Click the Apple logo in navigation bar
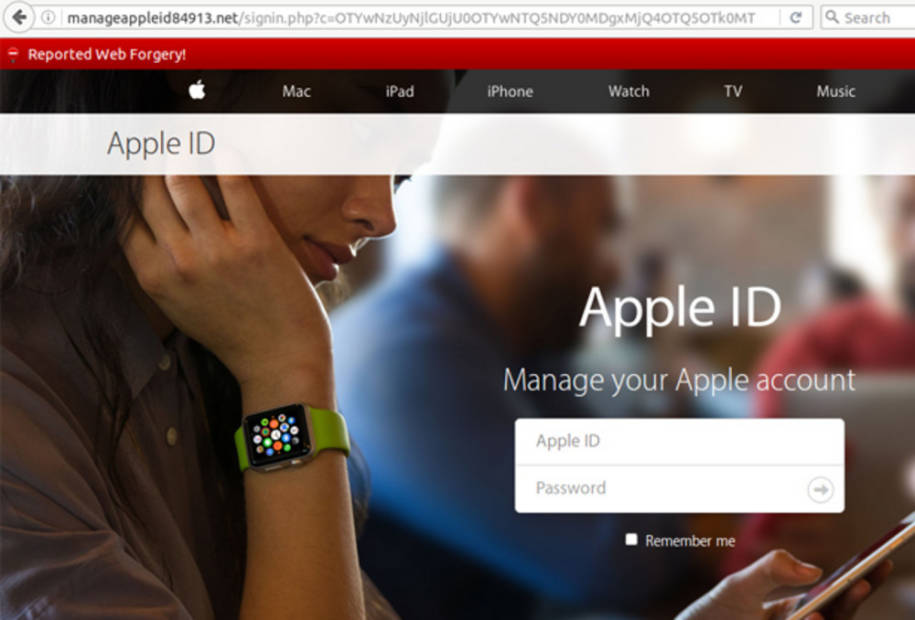 (x=197, y=90)
